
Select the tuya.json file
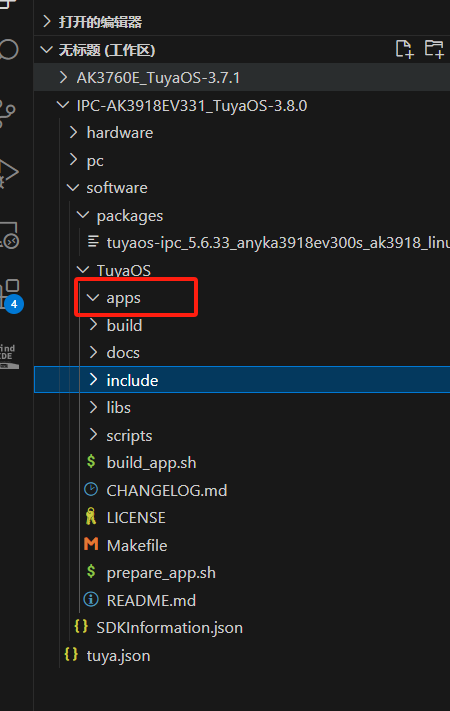pos(242,656)
